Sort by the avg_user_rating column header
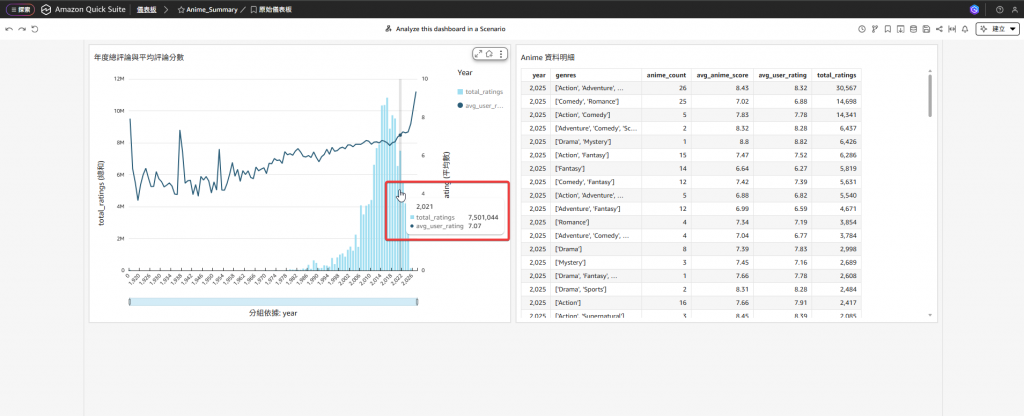Screen dimensions: 1024x416 (782, 75)
